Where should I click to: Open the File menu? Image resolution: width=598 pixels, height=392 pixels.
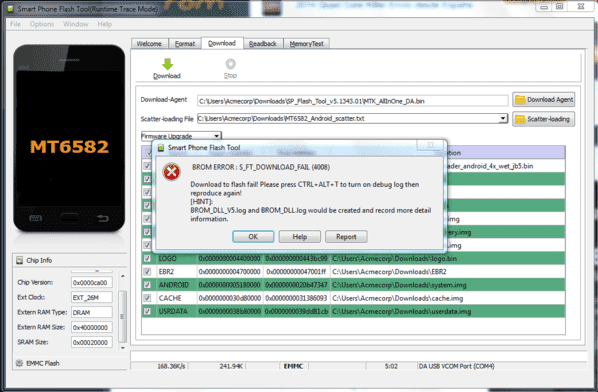[x=15, y=24]
